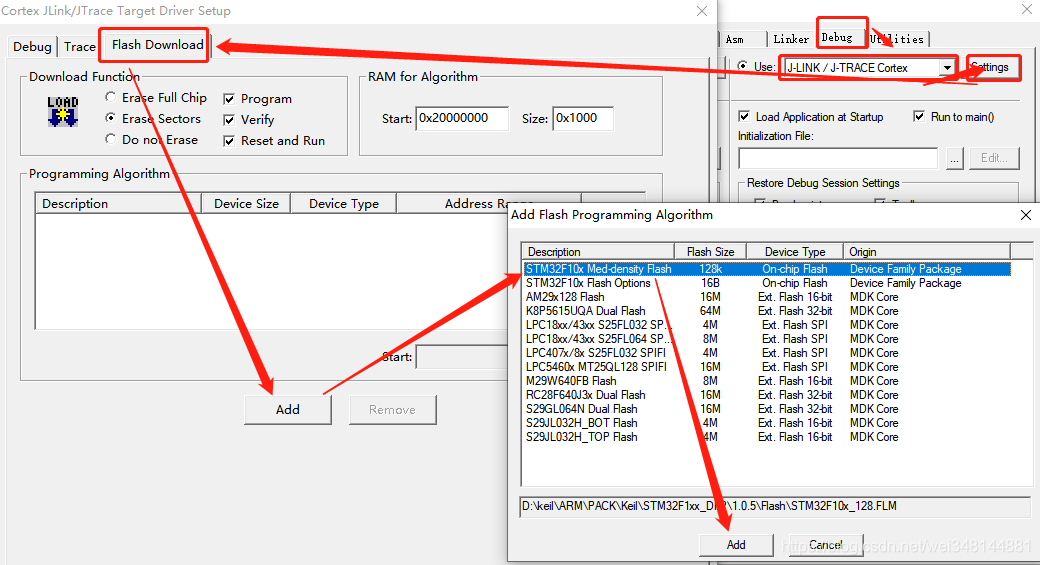Click the LOAD download function icon

click(63, 111)
